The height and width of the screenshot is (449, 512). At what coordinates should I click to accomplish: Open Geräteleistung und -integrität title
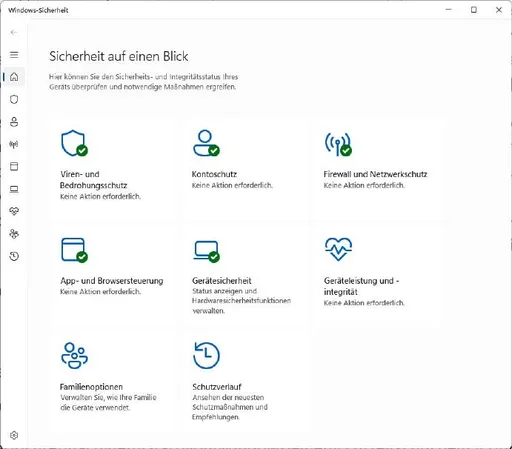[361, 286]
